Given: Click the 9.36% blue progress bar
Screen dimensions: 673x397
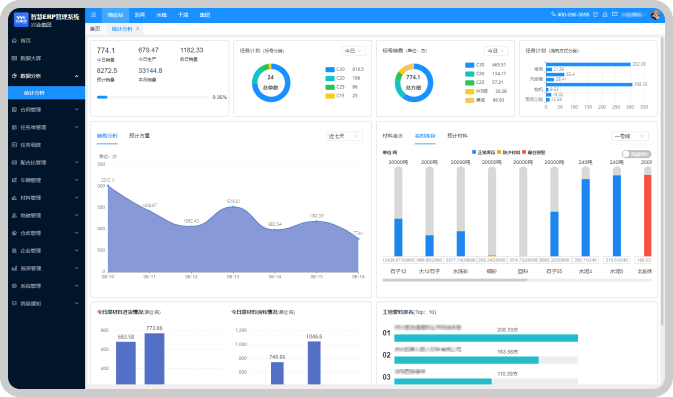Looking at the screenshot, I should coord(102,97).
